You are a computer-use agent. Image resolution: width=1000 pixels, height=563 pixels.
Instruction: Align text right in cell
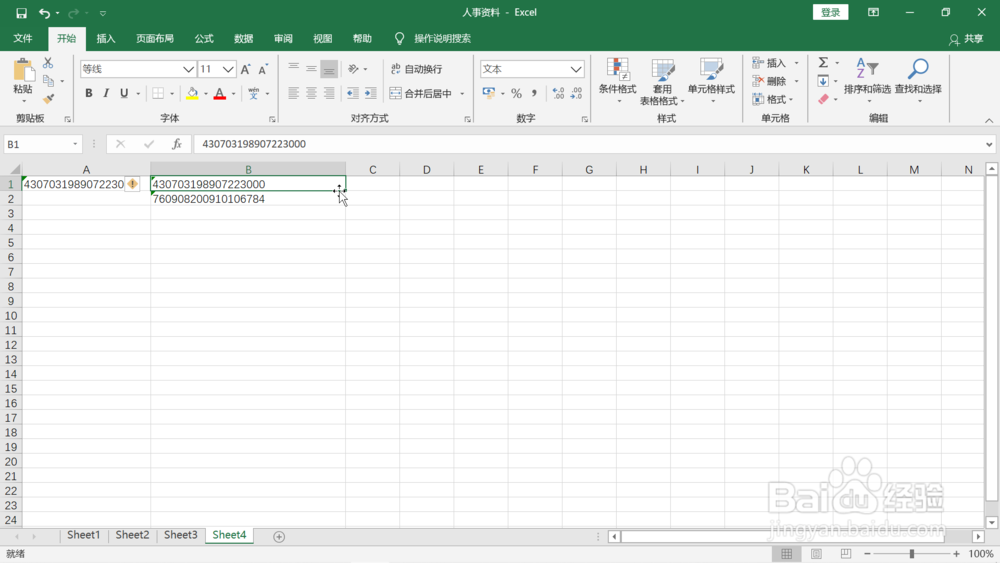(329, 94)
